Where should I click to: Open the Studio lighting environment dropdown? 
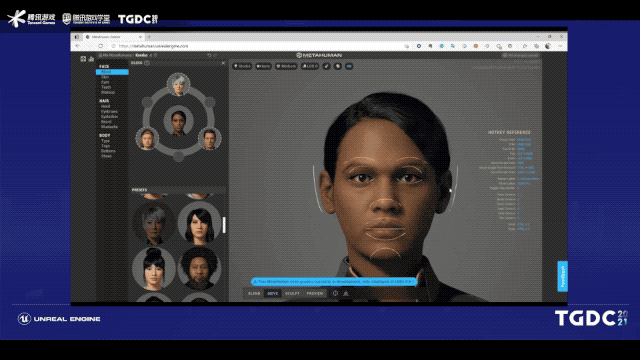pyautogui.click(x=242, y=66)
